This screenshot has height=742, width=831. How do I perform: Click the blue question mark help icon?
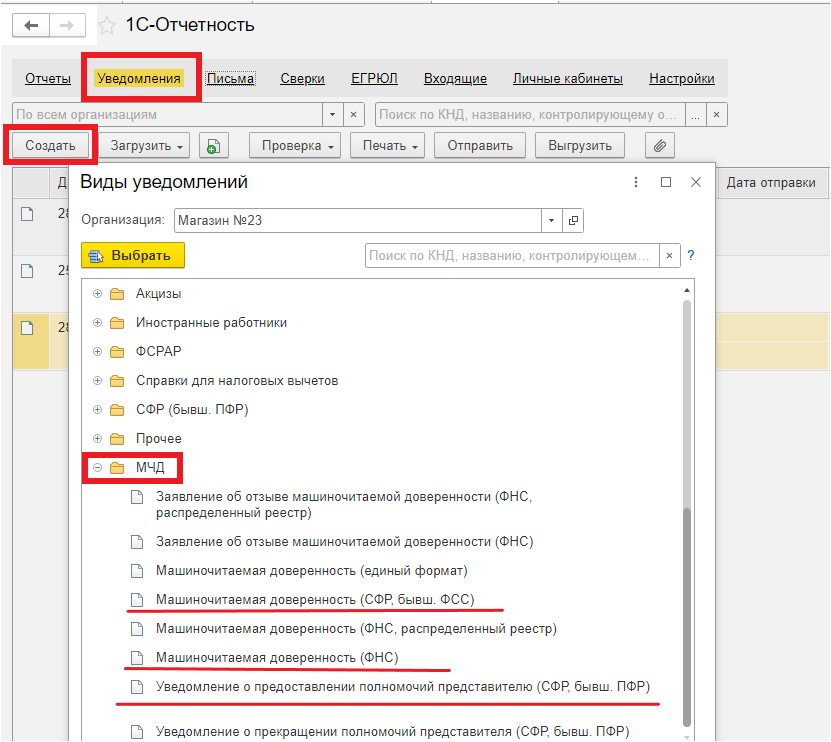(x=691, y=255)
